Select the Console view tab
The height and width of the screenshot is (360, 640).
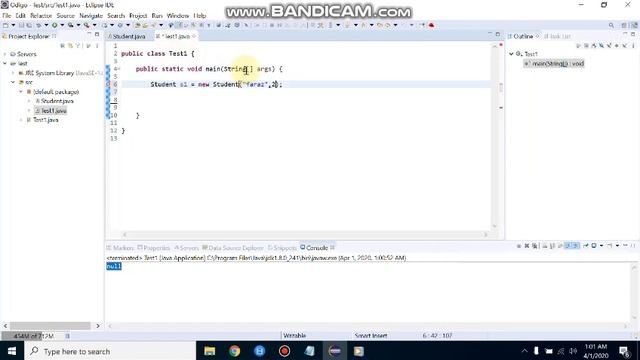point(314,248)
